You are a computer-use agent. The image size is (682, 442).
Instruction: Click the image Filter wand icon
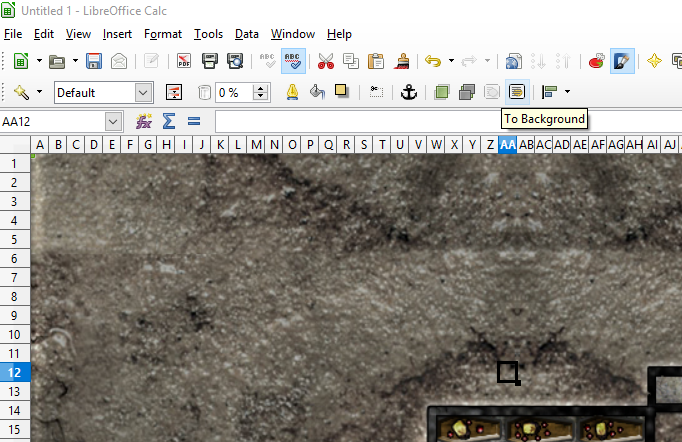(21, 92)
